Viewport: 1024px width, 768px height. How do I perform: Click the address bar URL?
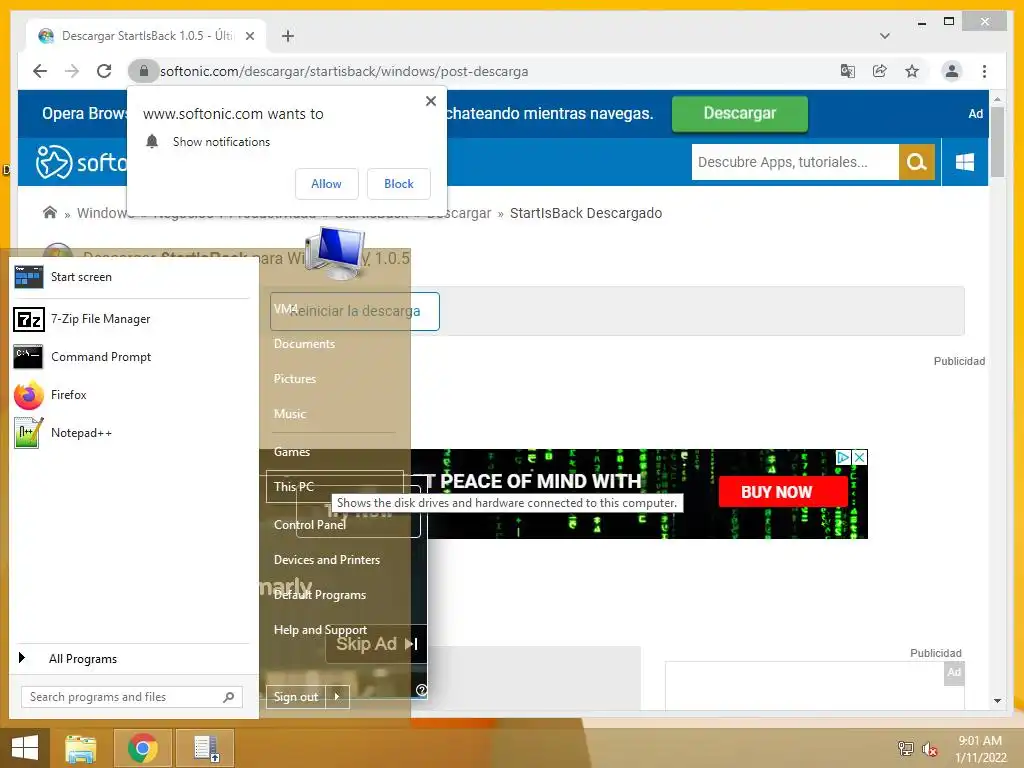[x=344, y=71]
